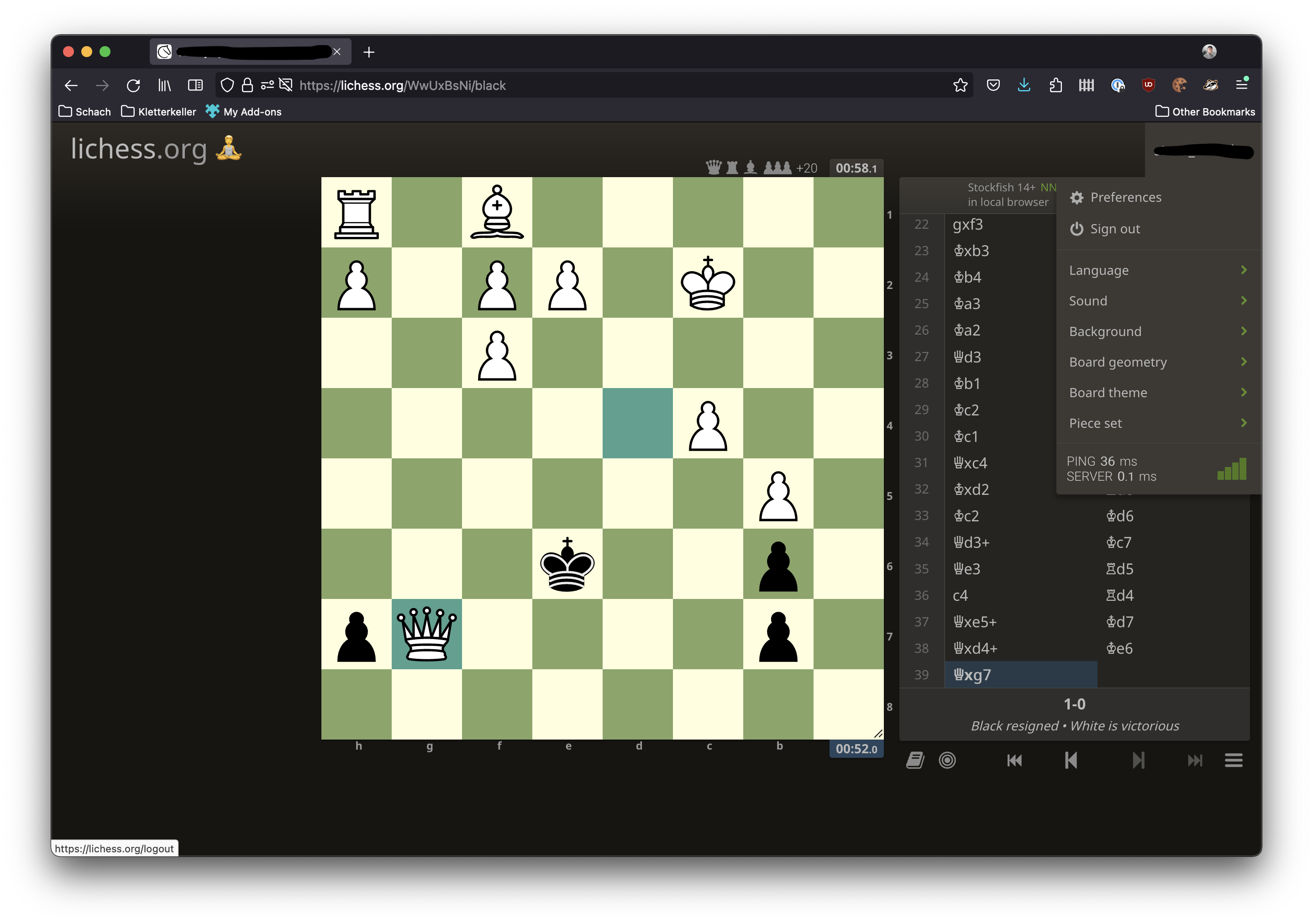
Task: Expand the Board geometry submenu
Action: click(1158, 362)
